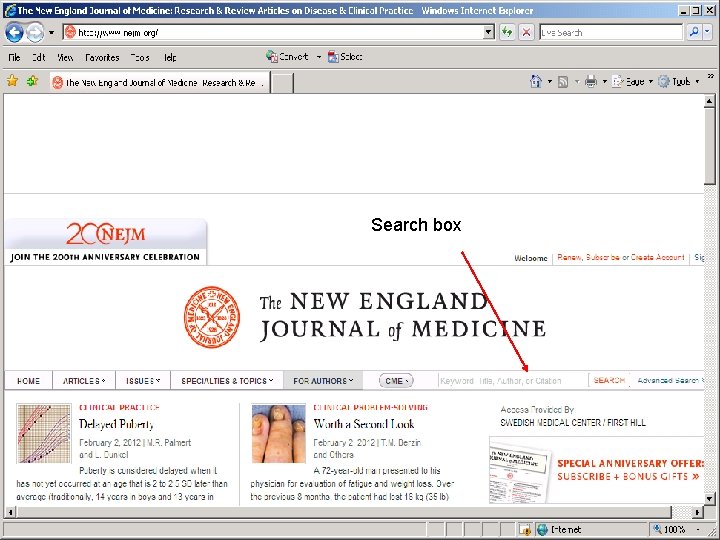Open the Delayed Puberty article title
Viewport: 720px width, 540px height.
(116, 424)
